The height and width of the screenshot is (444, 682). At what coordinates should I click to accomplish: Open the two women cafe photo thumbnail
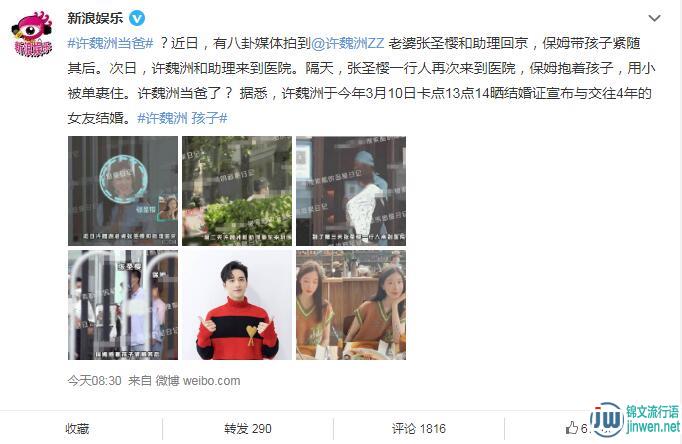coord(351,305)
